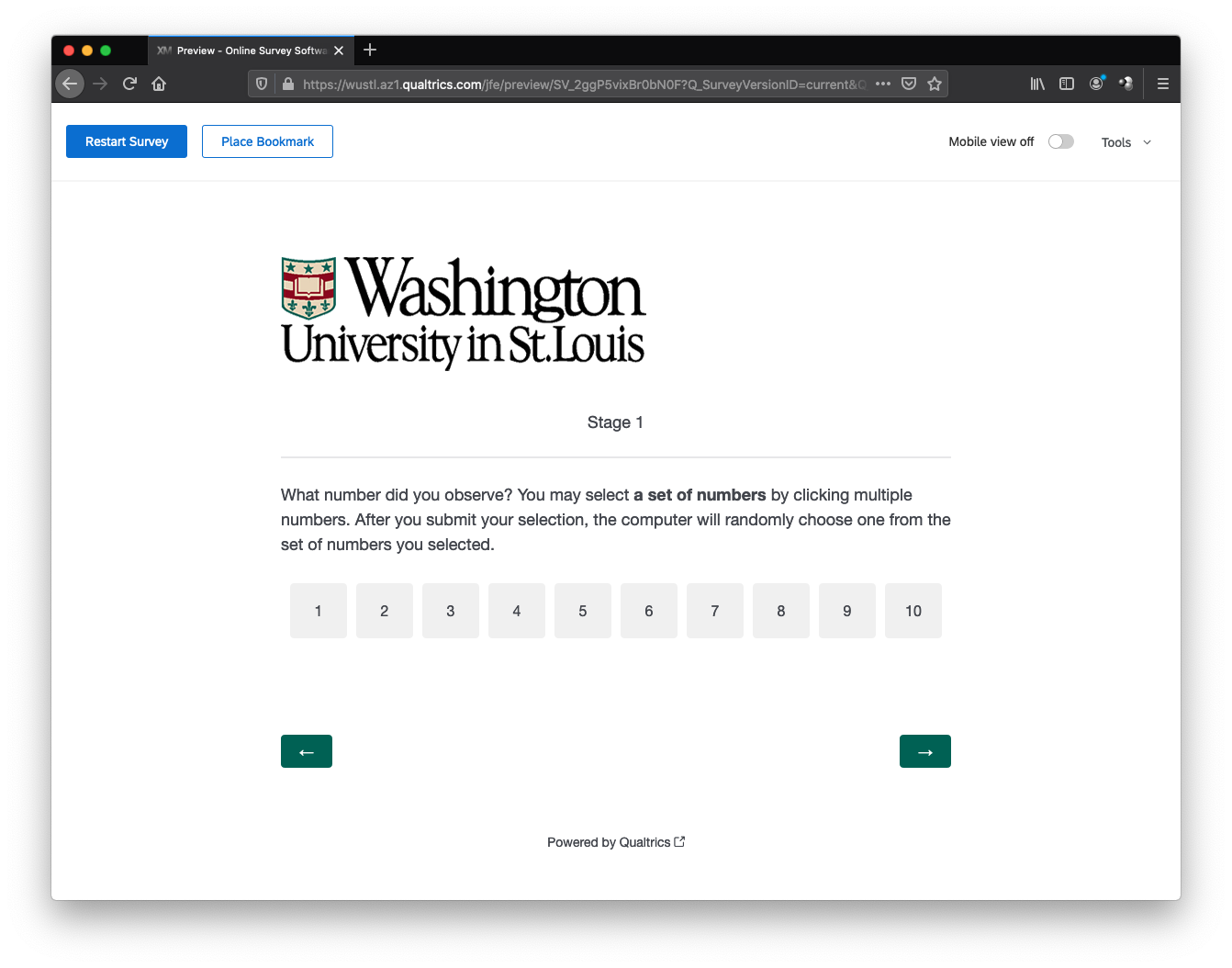Select number 3 in the survey
Screen dimensions: 1232x968
coord(451,611)
